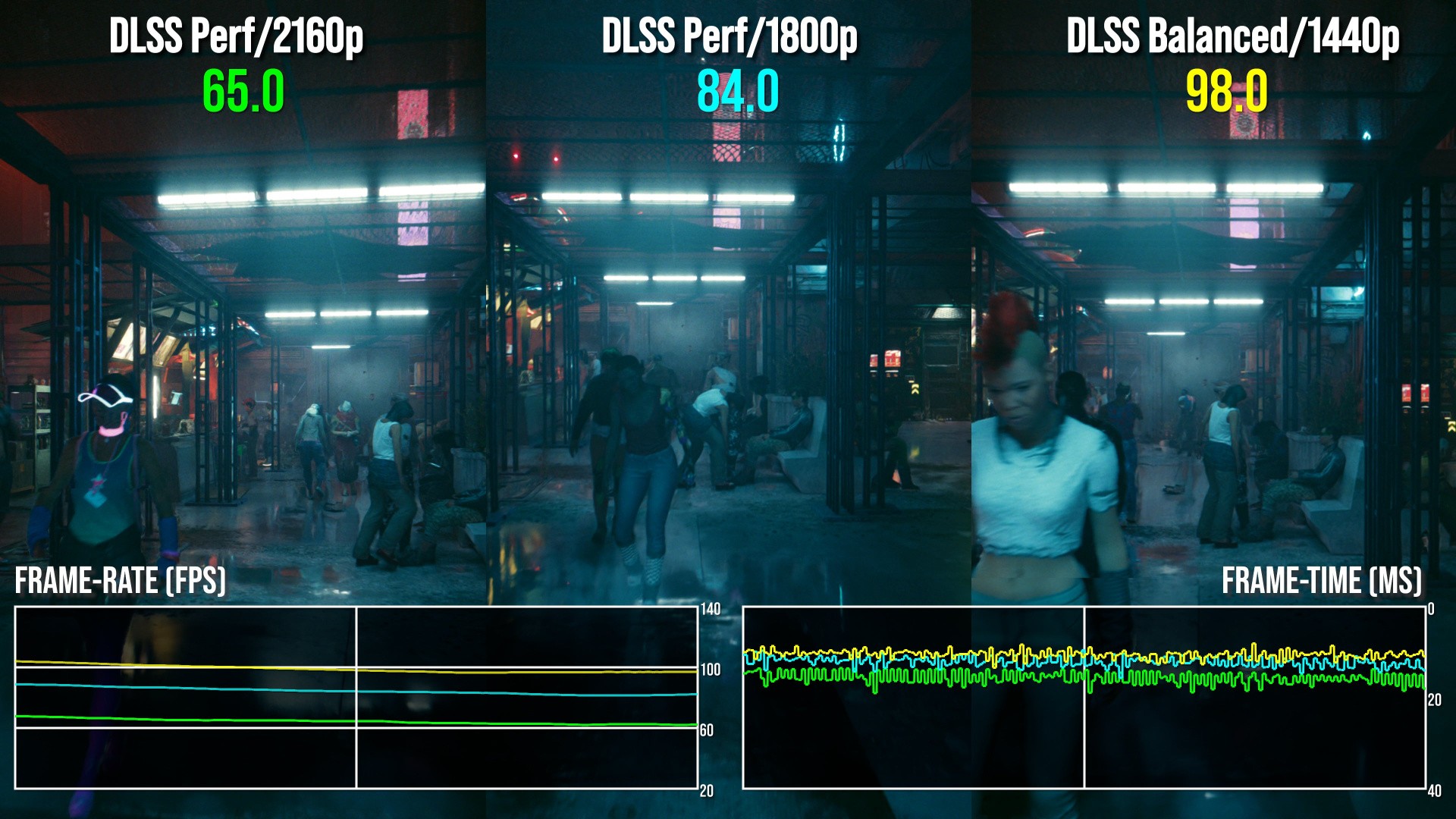
Task: Click the green 65.0 fps value
Action: point(243,92)
